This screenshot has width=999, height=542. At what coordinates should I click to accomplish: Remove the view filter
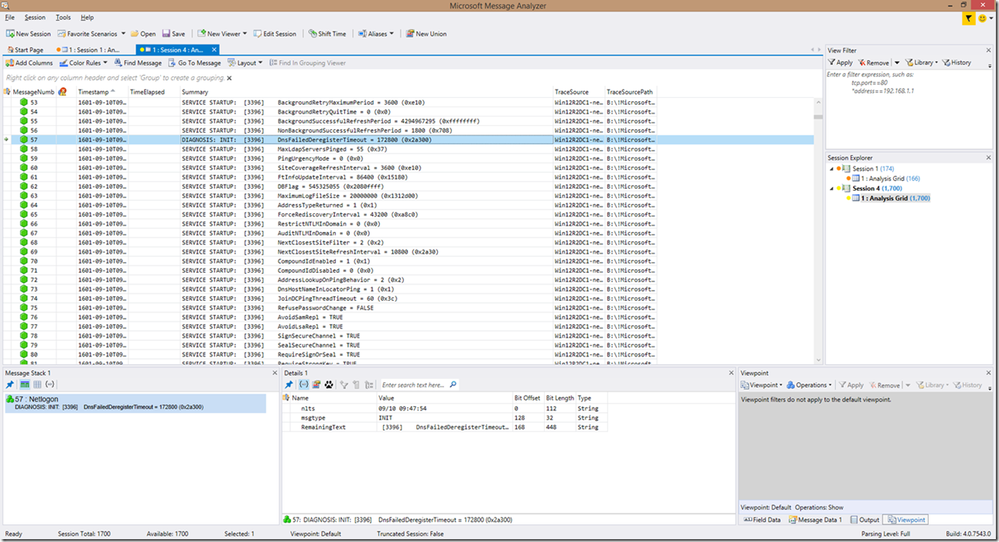pyautogui.click(x=873, y=62)
